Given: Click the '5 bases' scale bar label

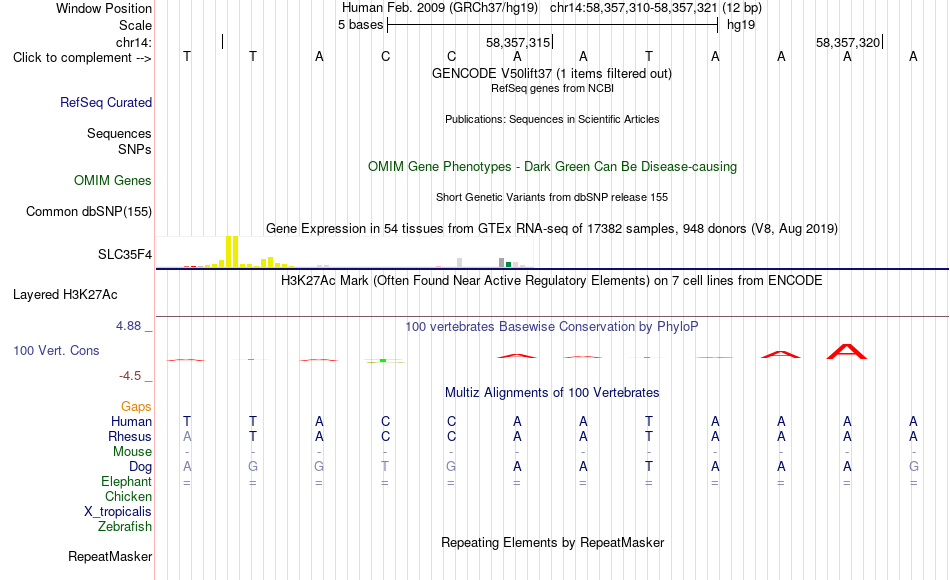Looking at the screenshot, I should point(360,25).
